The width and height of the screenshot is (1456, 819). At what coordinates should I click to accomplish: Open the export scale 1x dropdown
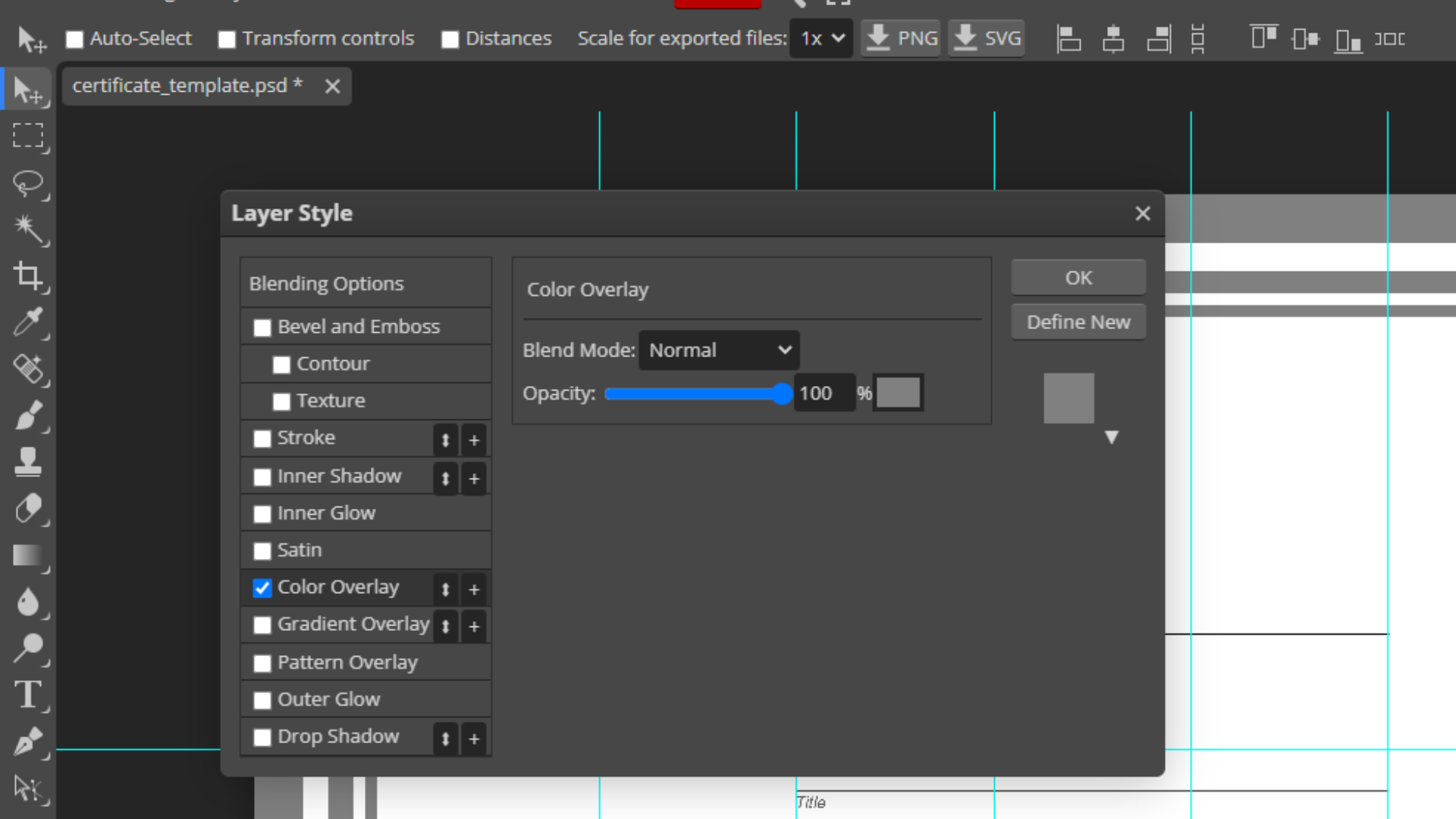(821, 39)
